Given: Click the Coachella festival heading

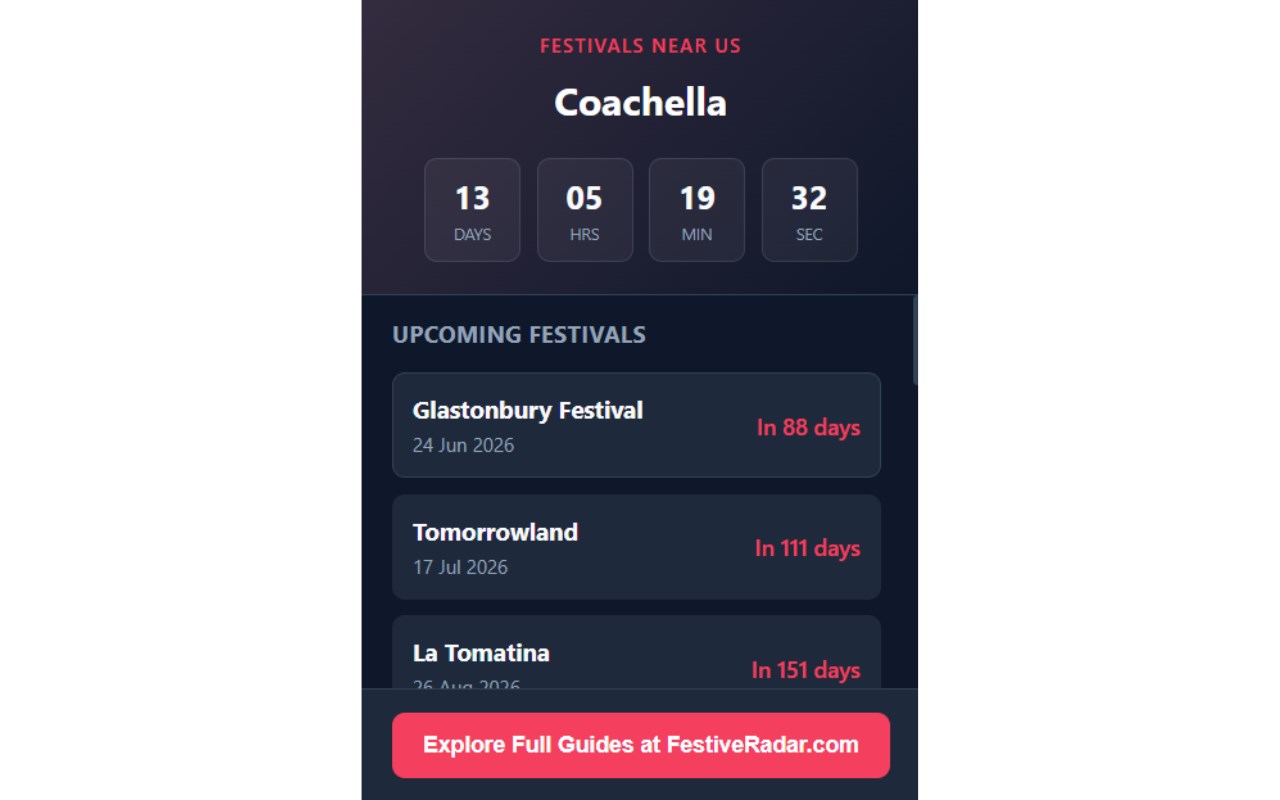Looking at the screenshot, I should coord(640,102).
